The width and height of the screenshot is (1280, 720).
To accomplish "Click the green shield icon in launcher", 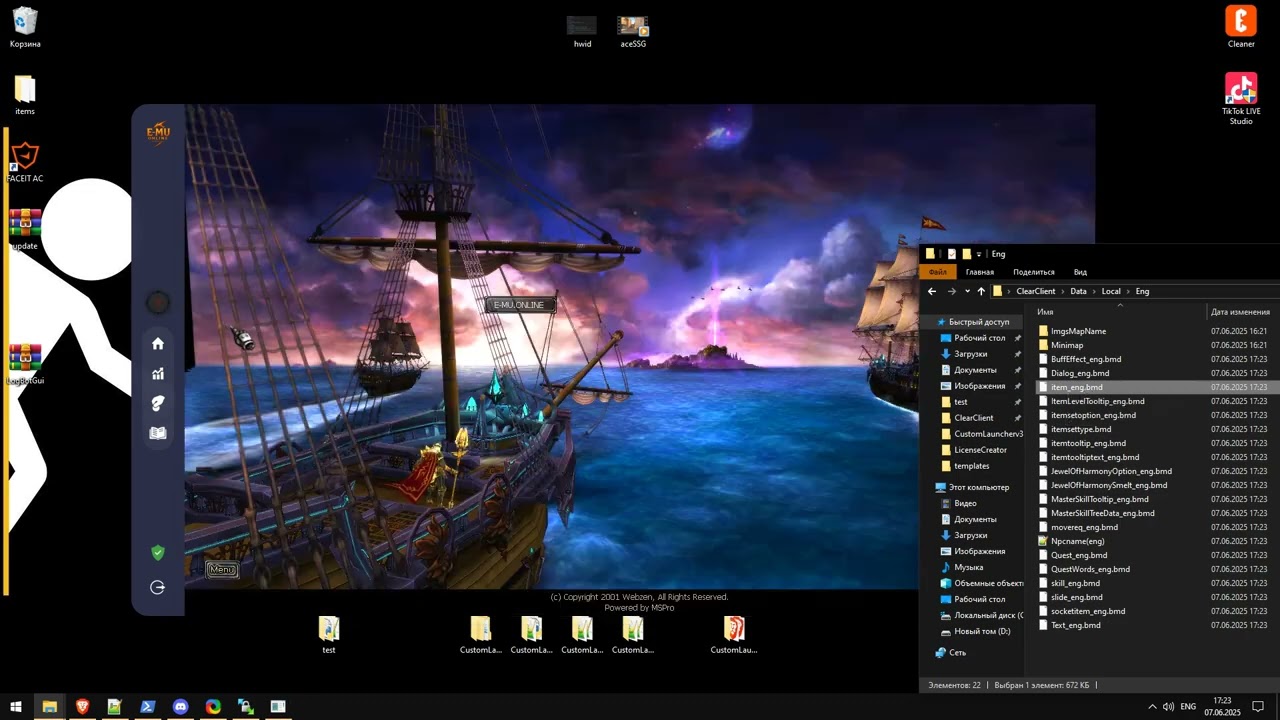I will pyautogui.click(x=158, y=552).
